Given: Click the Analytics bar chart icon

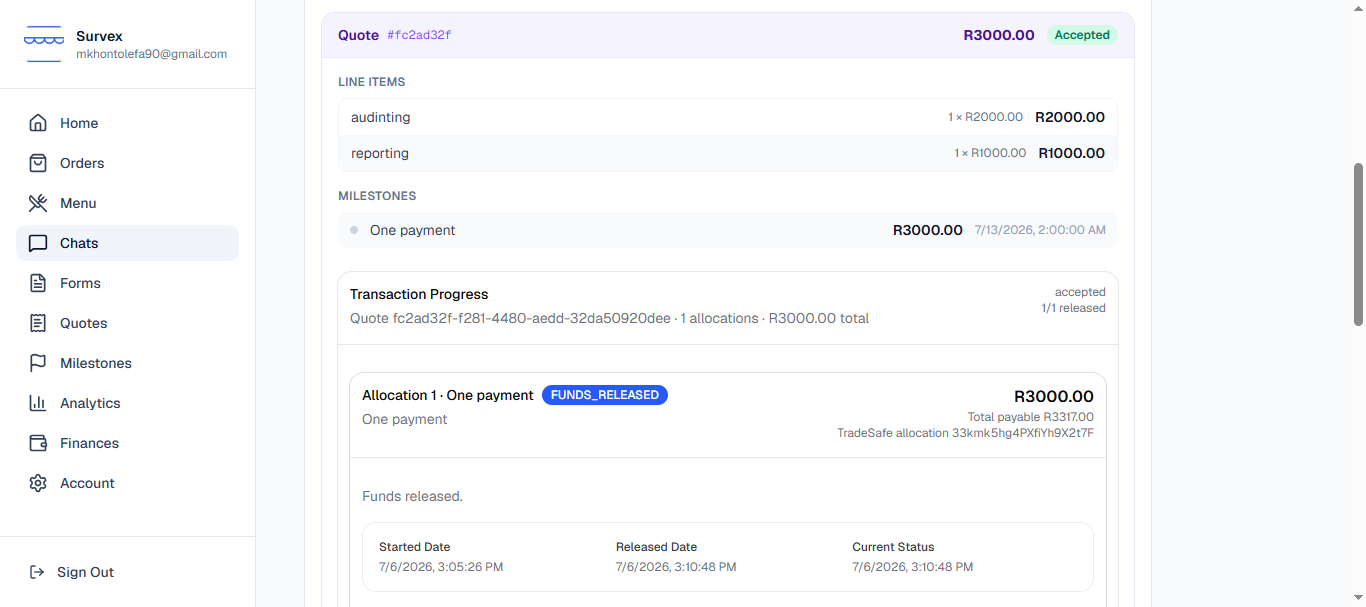Looking at the screenshot, I should (38, 403).
